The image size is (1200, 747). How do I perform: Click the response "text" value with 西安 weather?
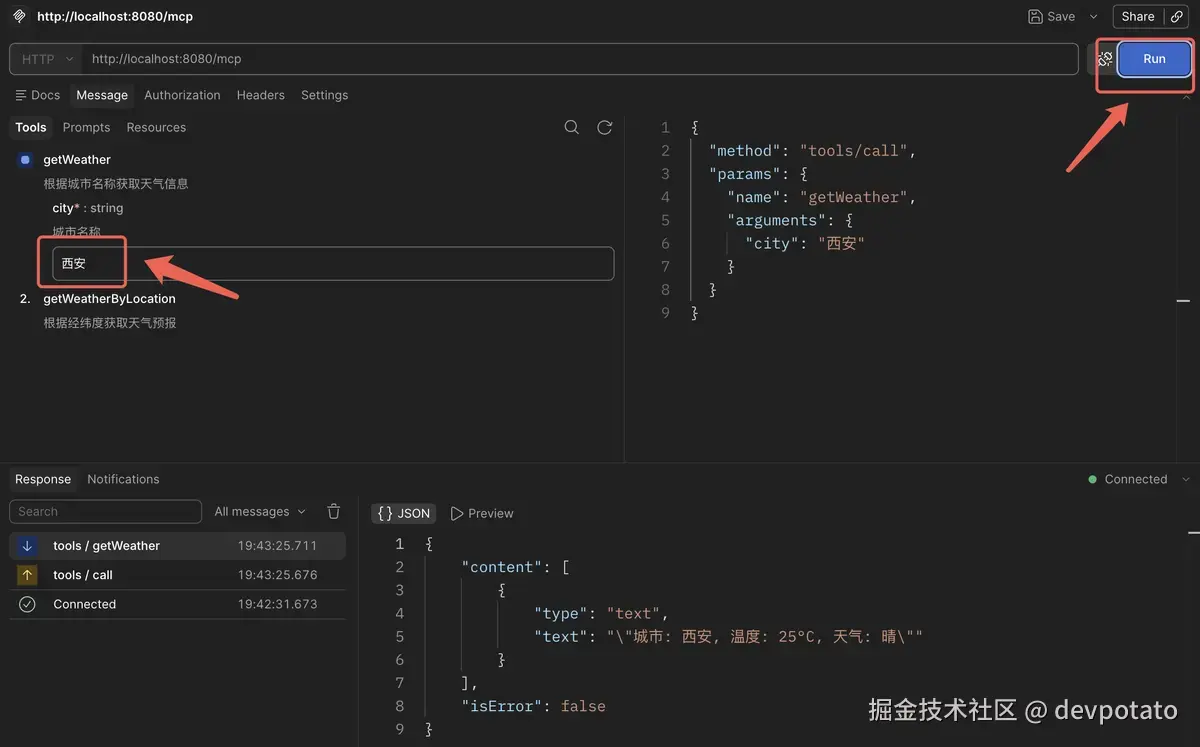[765, 637]
